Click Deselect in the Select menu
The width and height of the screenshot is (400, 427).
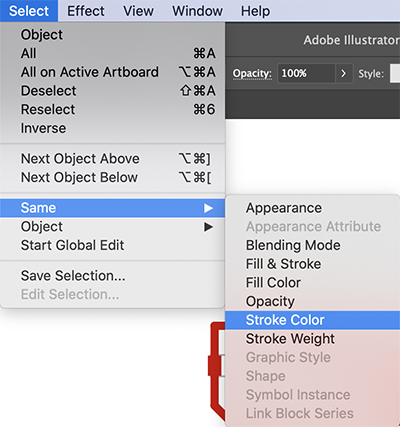[x=112, y=91]
